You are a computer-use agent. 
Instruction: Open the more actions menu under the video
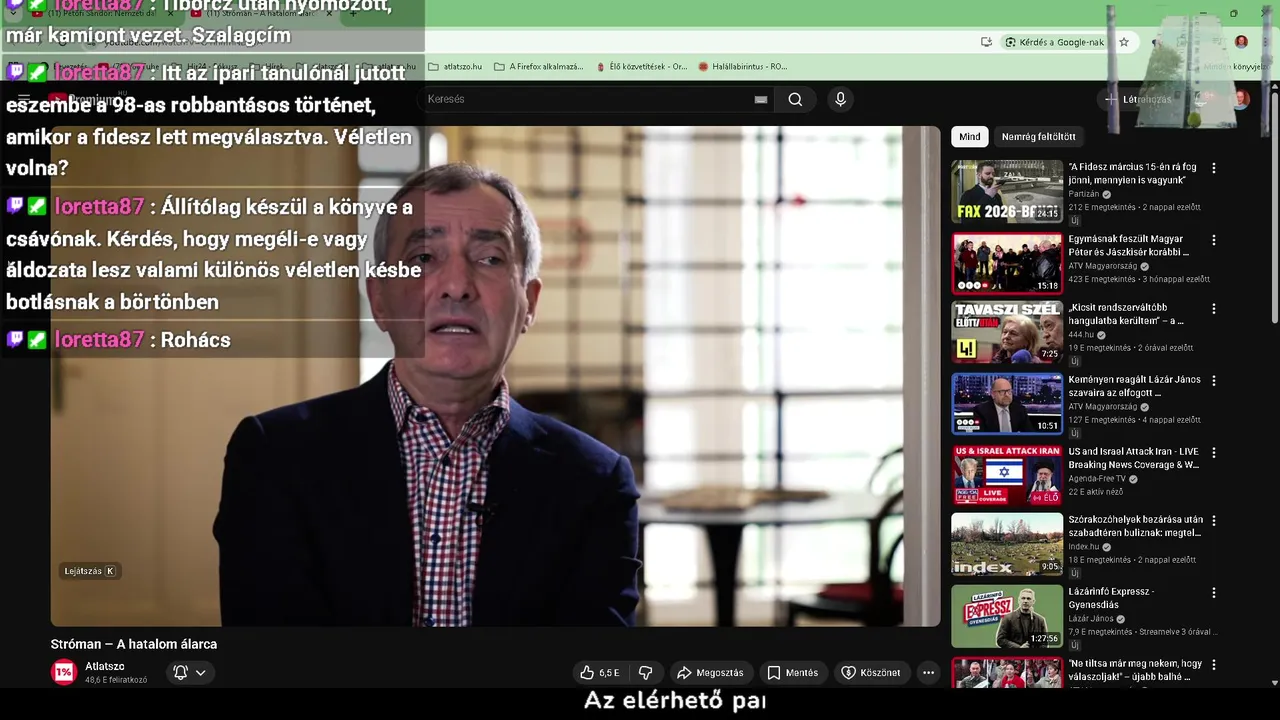[928, 673]
